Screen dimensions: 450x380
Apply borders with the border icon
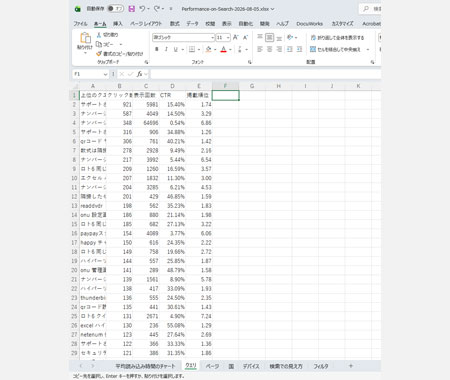[x=192, y=49]
